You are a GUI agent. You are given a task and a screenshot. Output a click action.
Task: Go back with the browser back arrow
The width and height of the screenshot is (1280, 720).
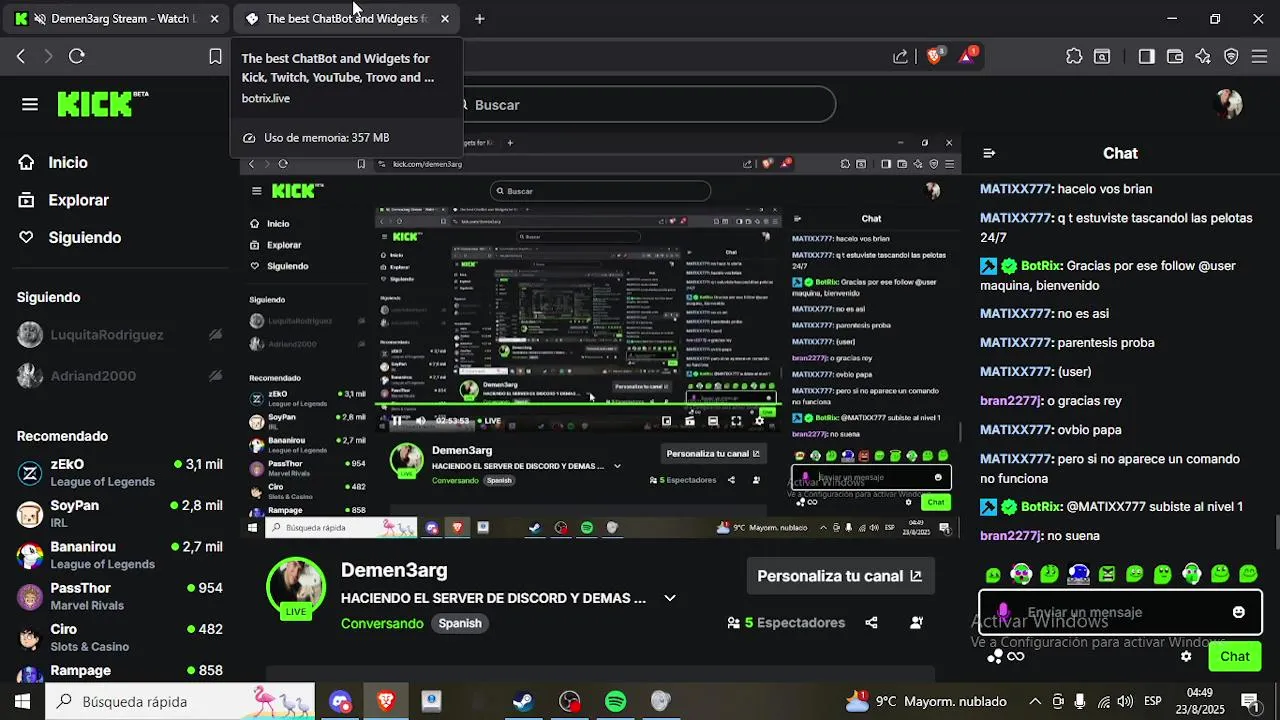click(x=21, y=56)
